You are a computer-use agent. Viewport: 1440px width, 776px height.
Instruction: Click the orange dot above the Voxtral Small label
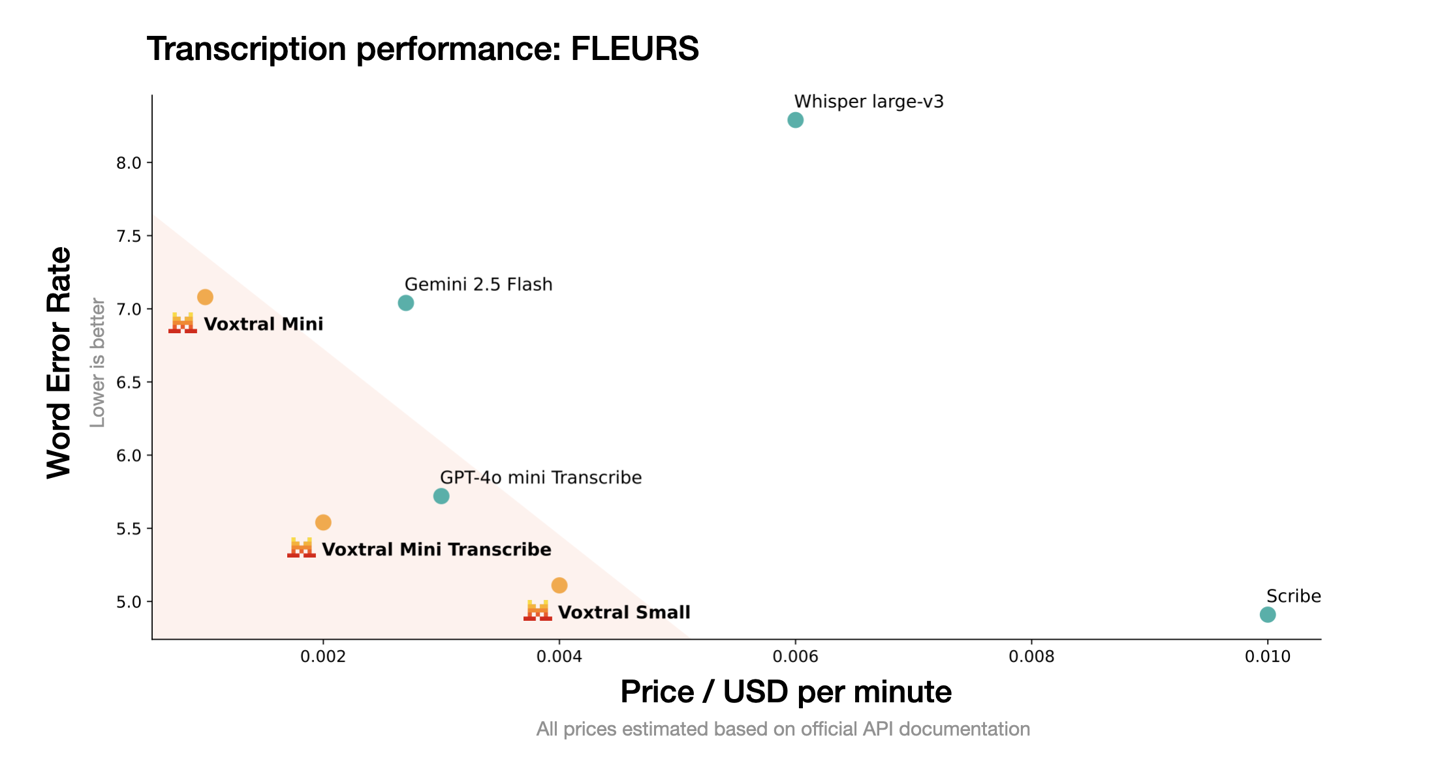click(x=559, y=585)
